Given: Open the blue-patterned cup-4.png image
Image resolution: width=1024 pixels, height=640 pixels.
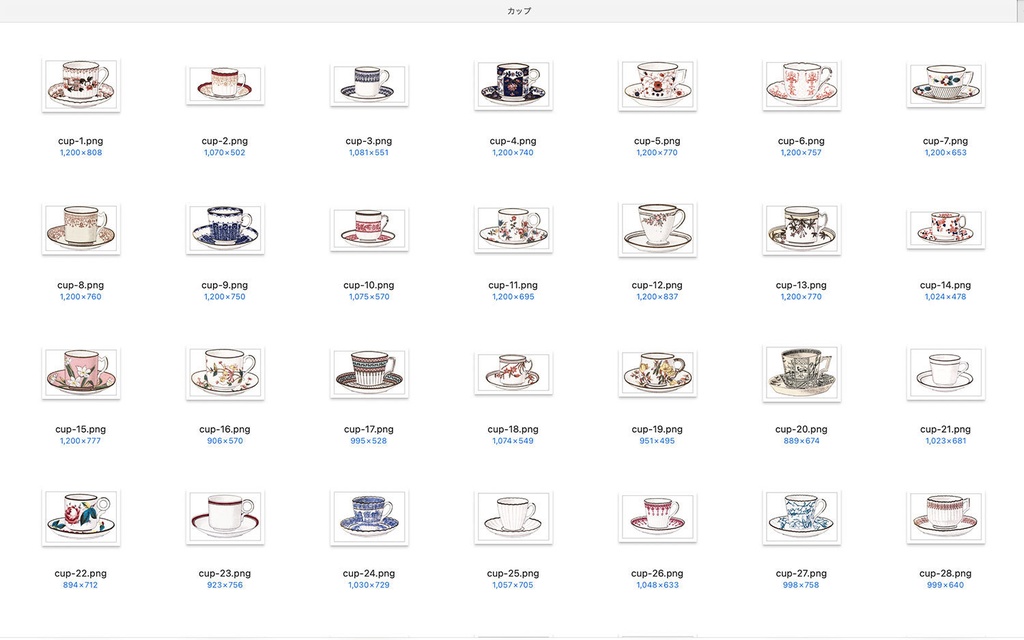Looking at the screenshot, I should click(x=513, y=85).
